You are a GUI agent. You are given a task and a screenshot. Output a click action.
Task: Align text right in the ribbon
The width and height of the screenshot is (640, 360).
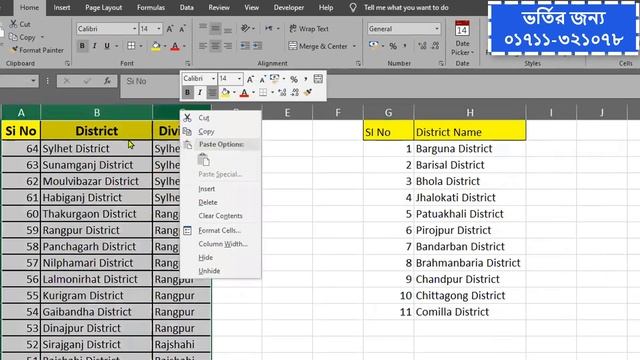228,46
